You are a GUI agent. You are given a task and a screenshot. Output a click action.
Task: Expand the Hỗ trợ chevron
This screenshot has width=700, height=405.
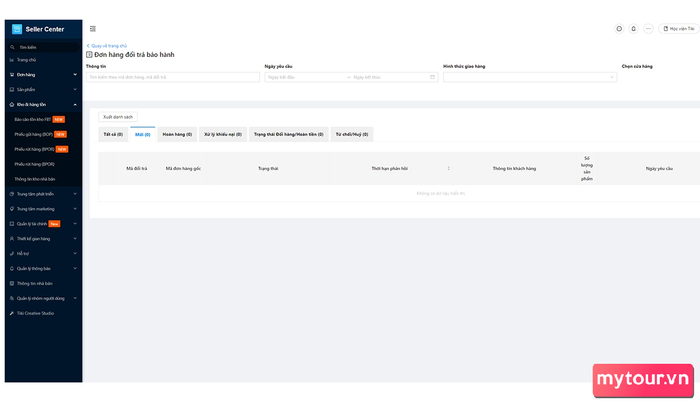(75, 254)
